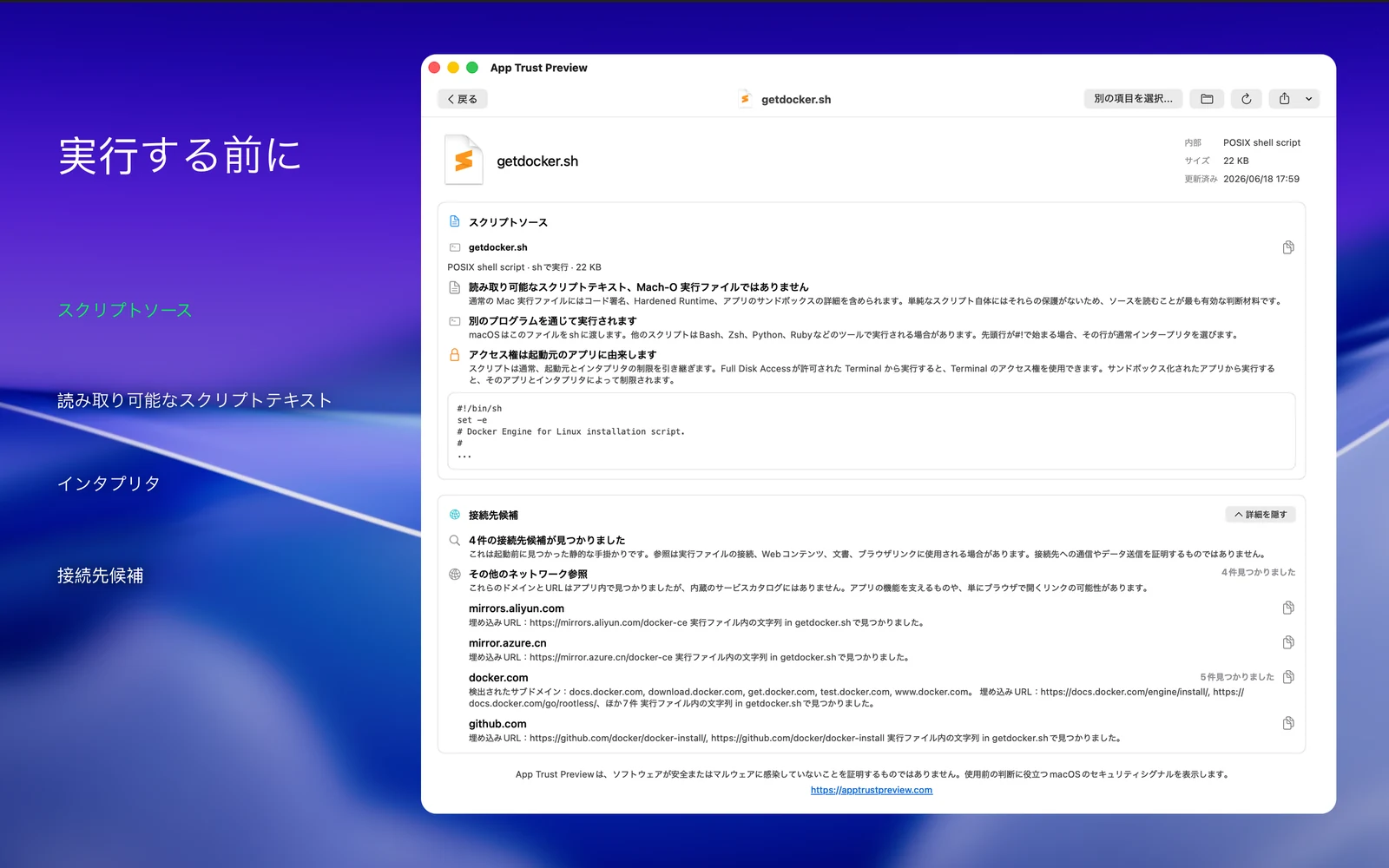The height and width of the screenshot is (868, 1389).
Task: Copy the docker.com entry
Action: pos(1288,677)
